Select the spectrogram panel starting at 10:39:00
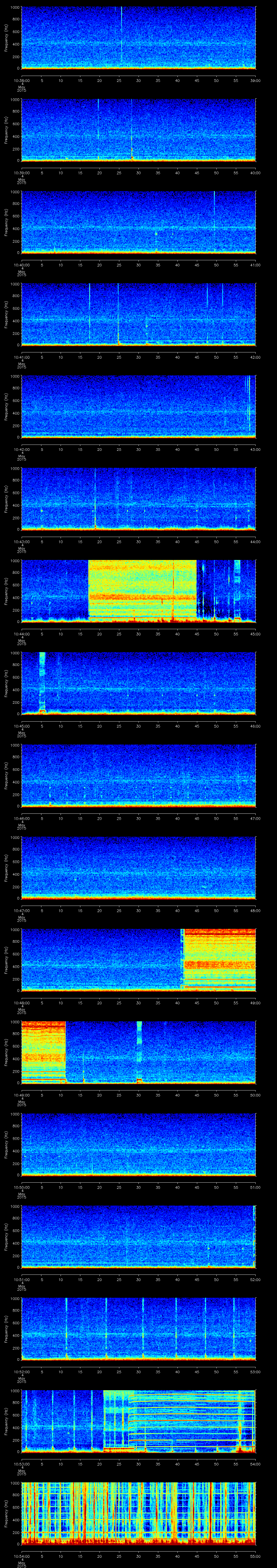Screen dimensions: 277x1568 click(x=139, y=130)
